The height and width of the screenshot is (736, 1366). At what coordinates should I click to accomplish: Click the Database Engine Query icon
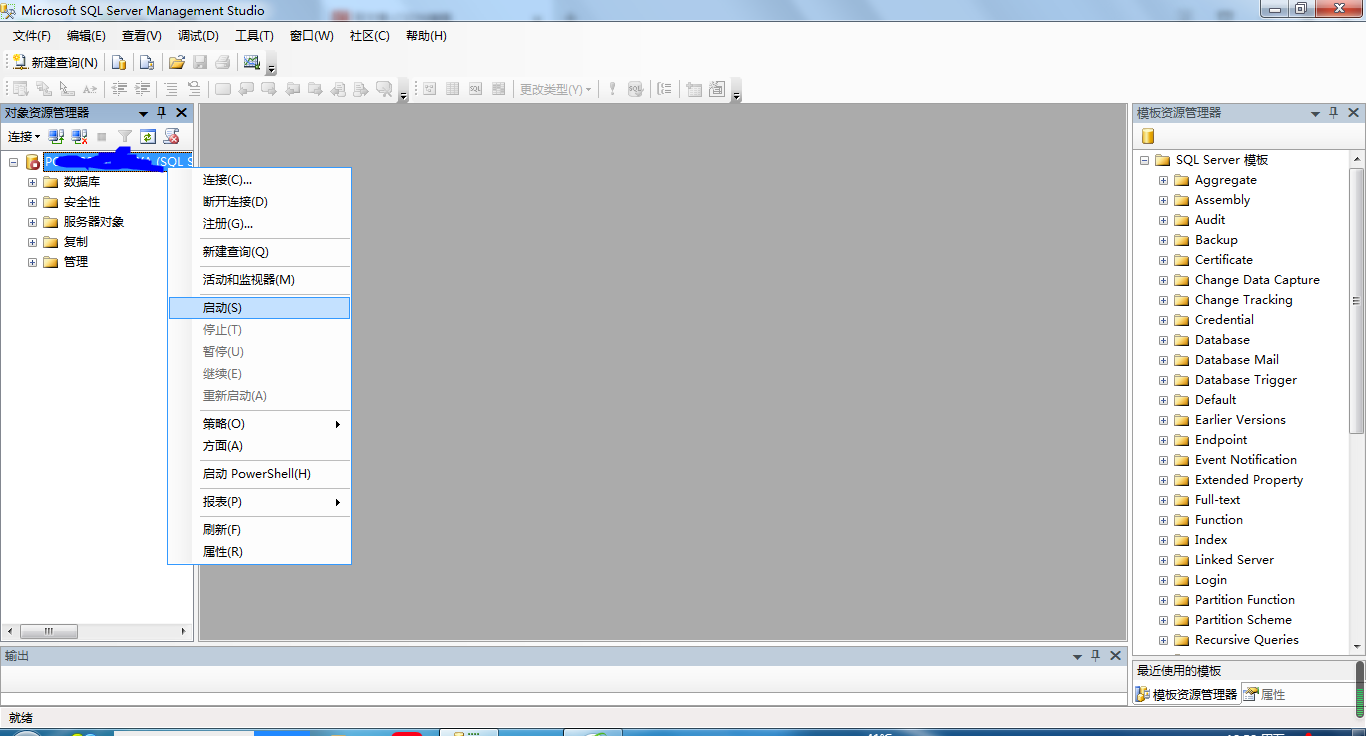[x=119, y=62]
